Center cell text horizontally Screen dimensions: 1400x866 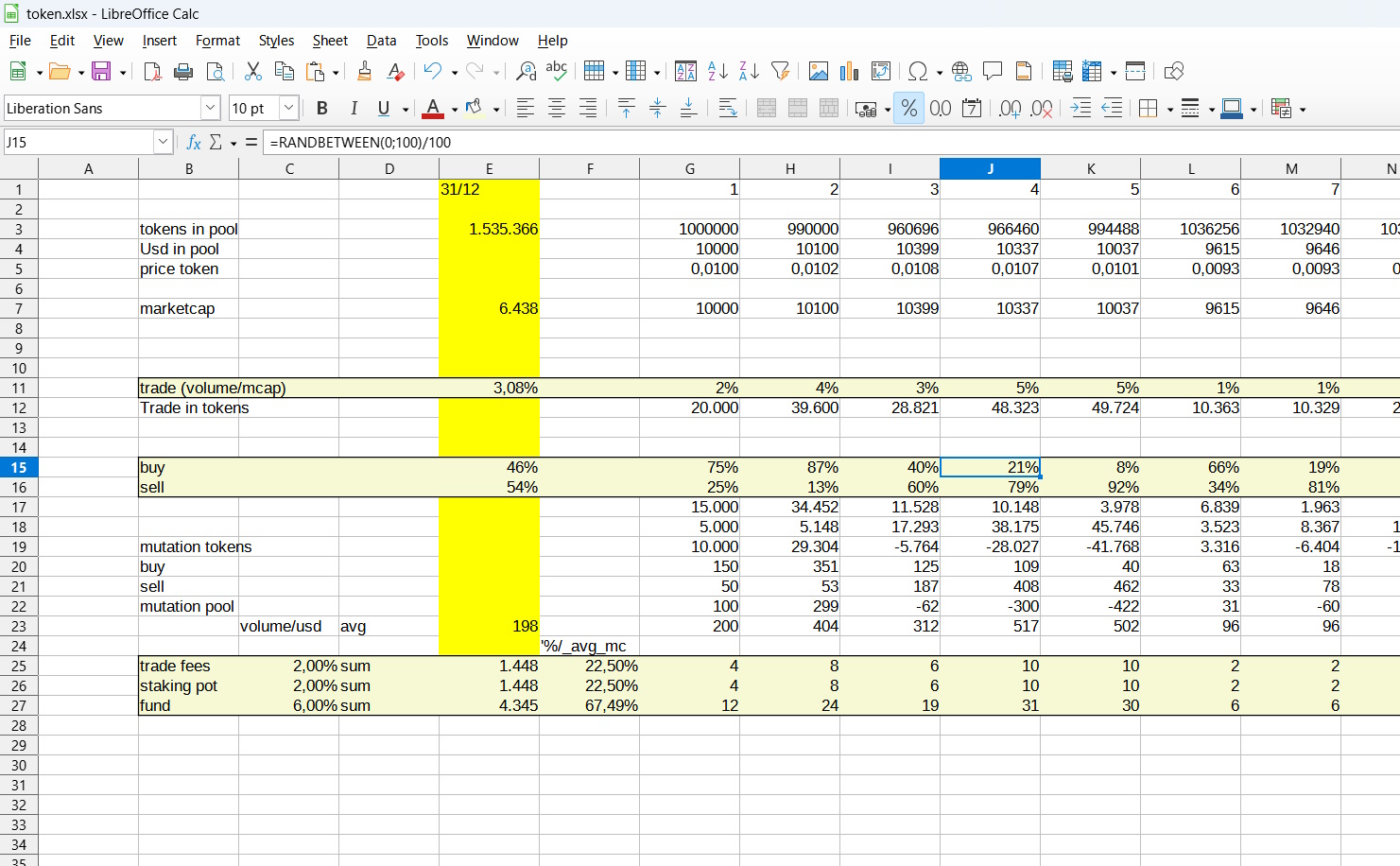557,109
